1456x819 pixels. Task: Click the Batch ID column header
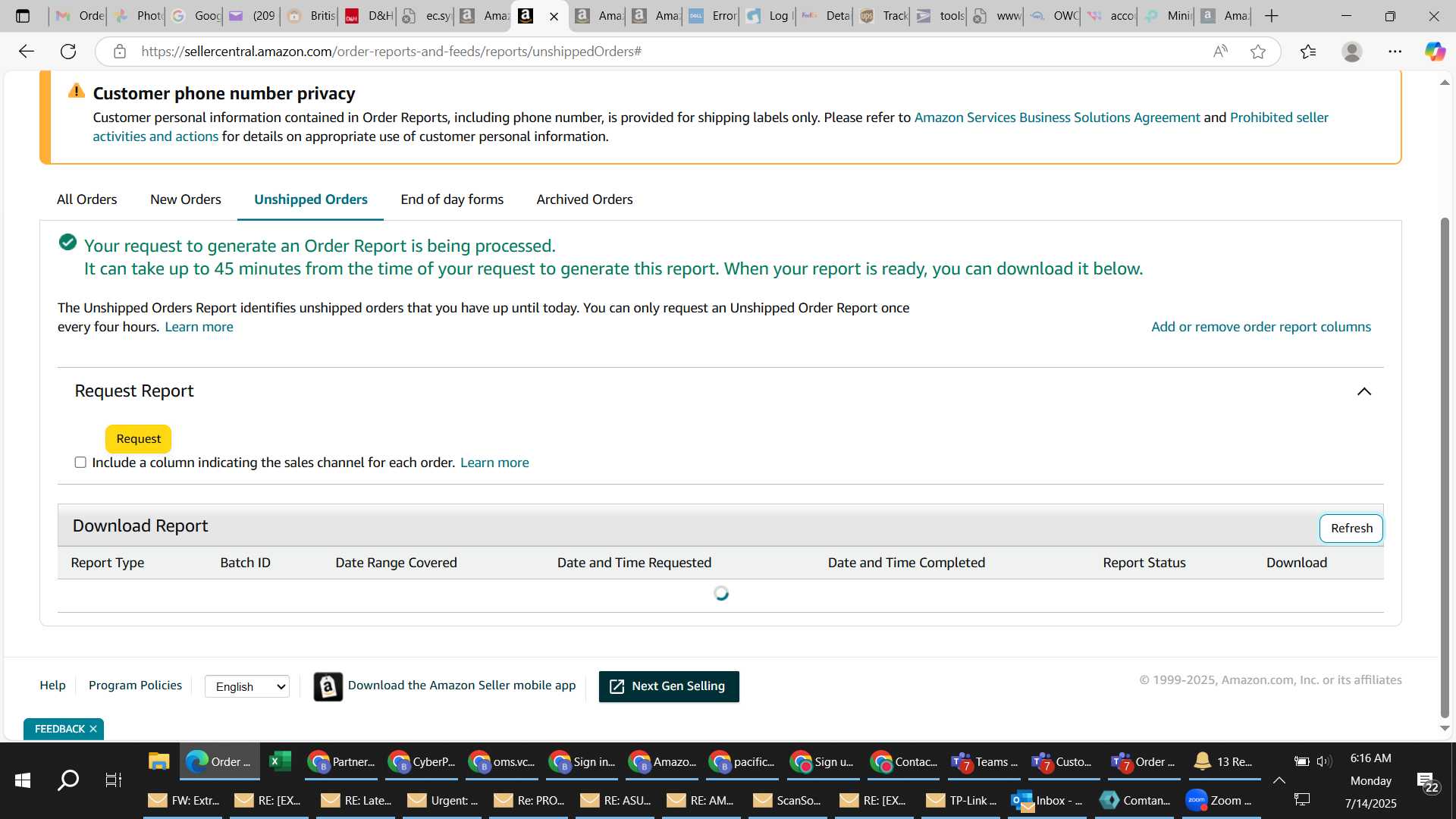tap(245, 563)
